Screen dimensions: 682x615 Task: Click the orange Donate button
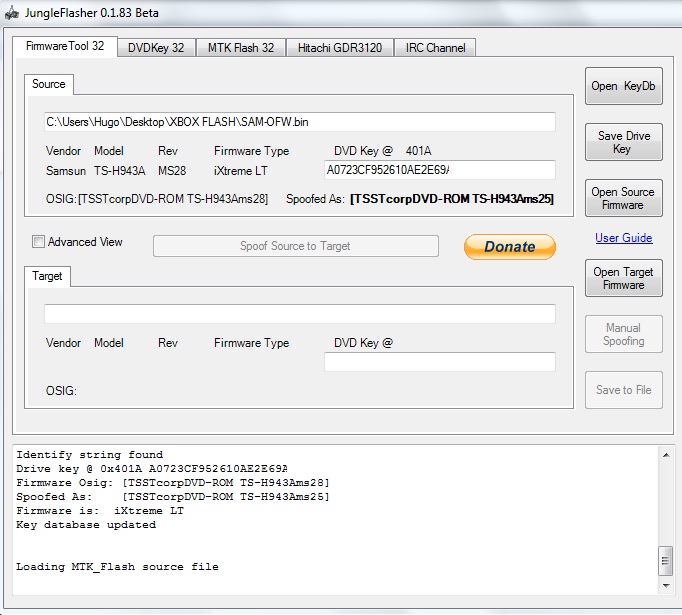[510, 247]
